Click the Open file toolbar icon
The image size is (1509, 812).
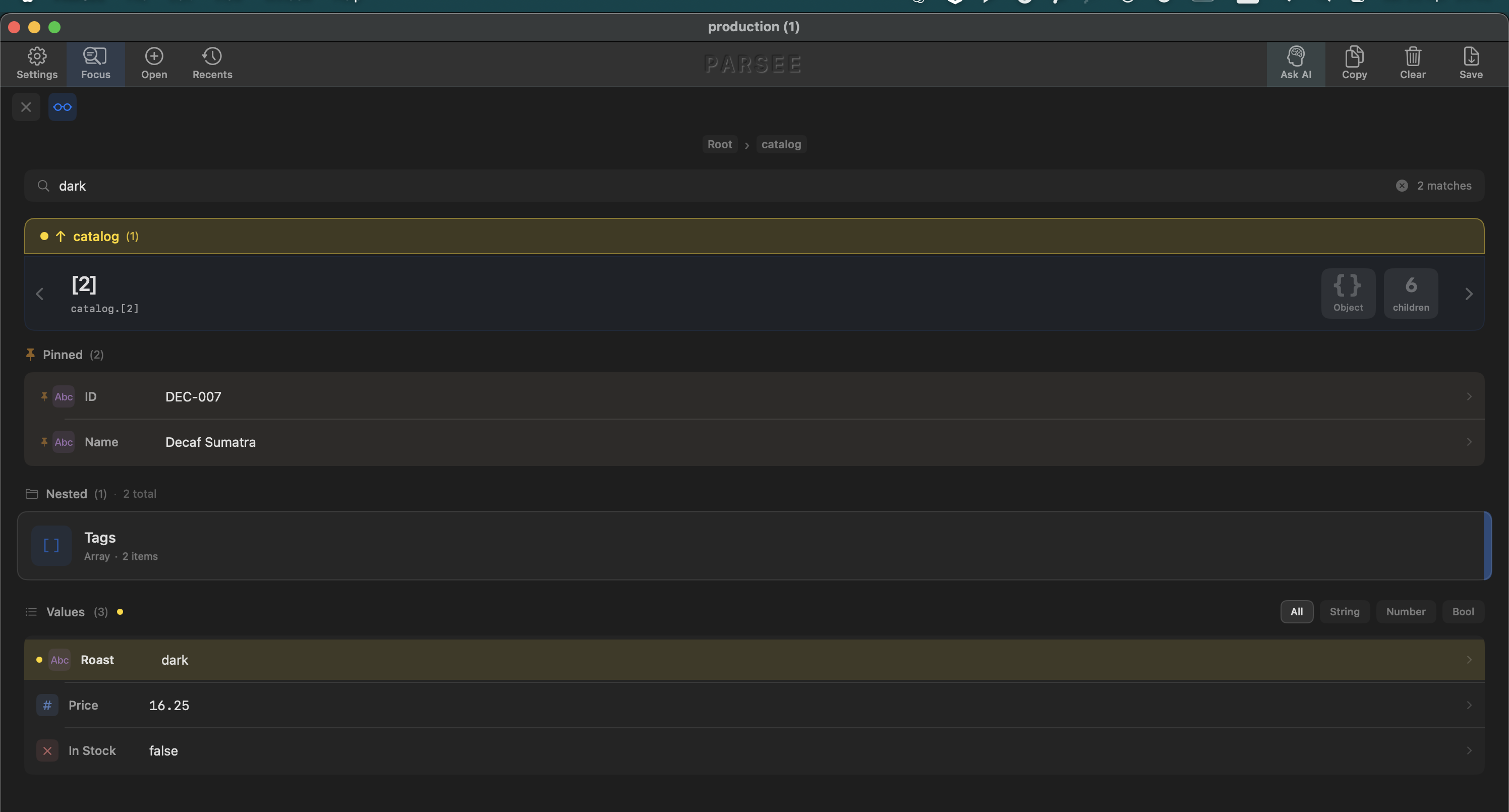tap(154, 64)
